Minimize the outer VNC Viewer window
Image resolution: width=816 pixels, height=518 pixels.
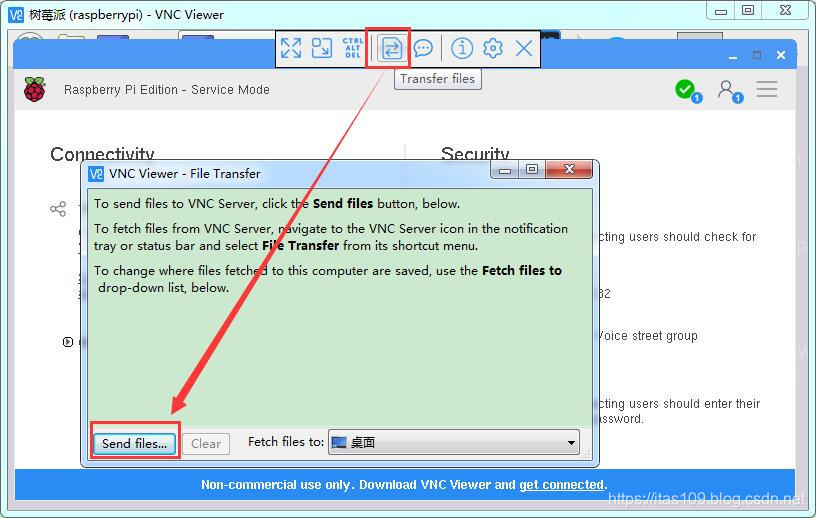(721, 11)
